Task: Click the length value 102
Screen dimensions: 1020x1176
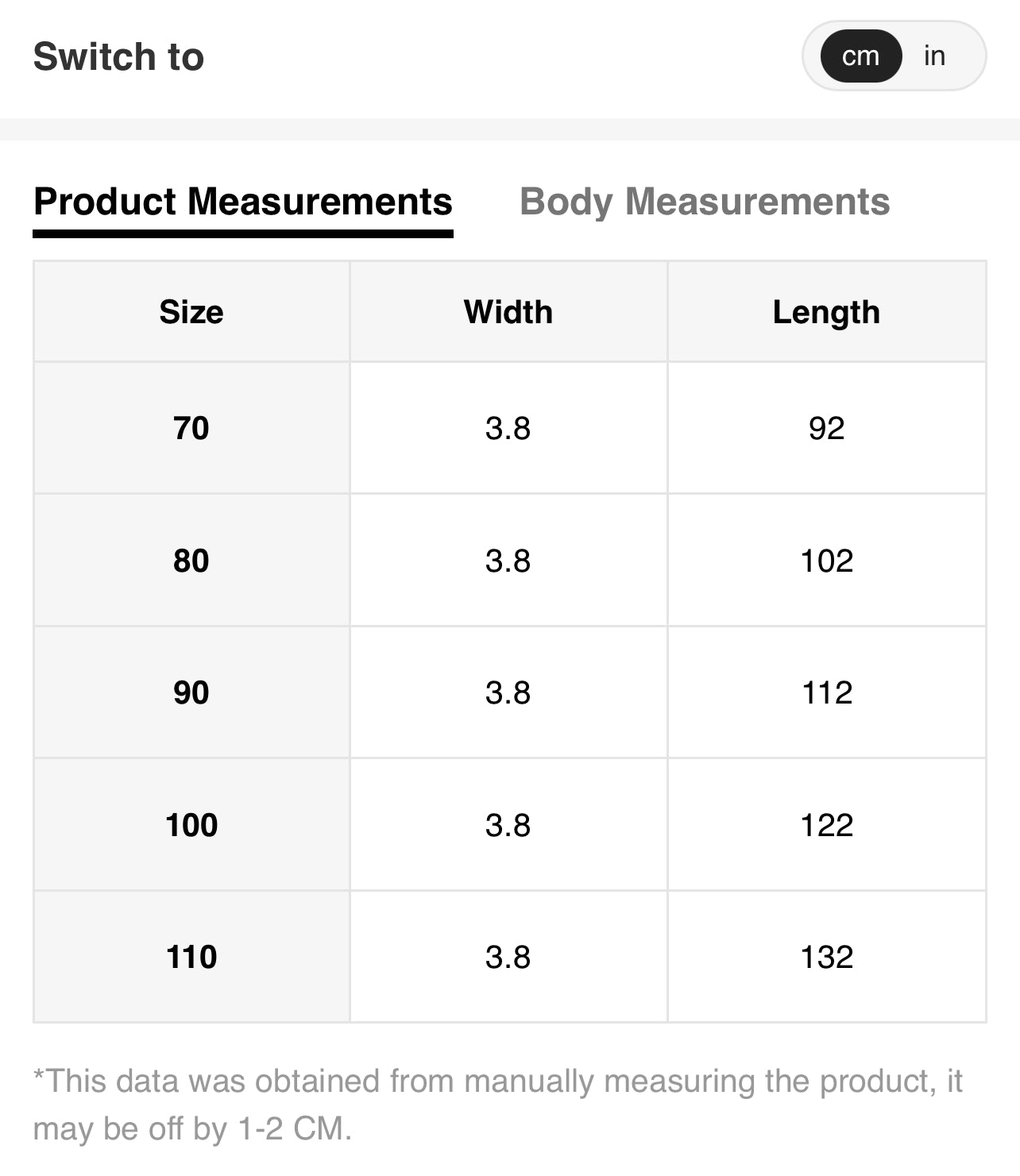Action: [x=827, y=561]
